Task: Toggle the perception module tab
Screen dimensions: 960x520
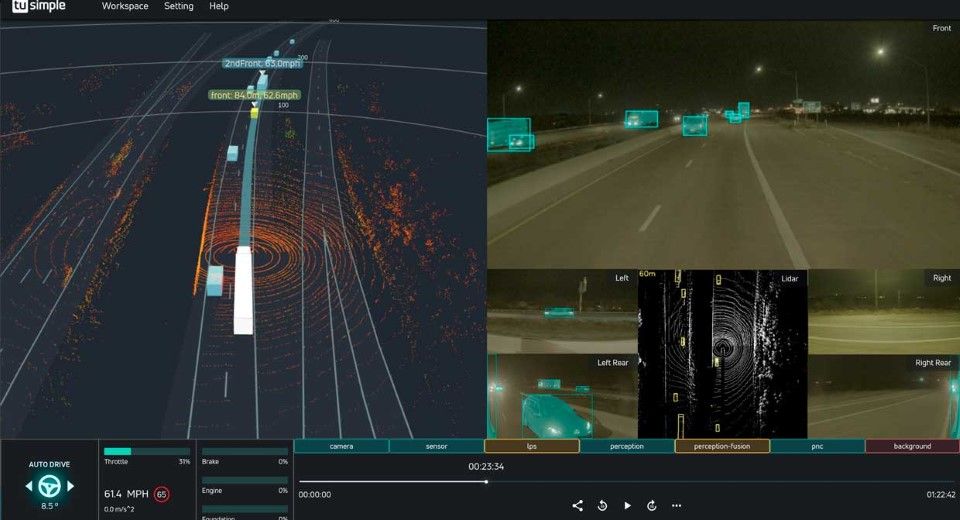Action: (x=627, y=447)
